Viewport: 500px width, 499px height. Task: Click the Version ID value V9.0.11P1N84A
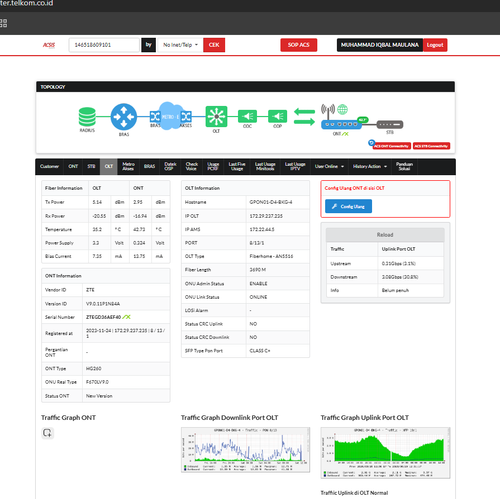tap(103, 304)
